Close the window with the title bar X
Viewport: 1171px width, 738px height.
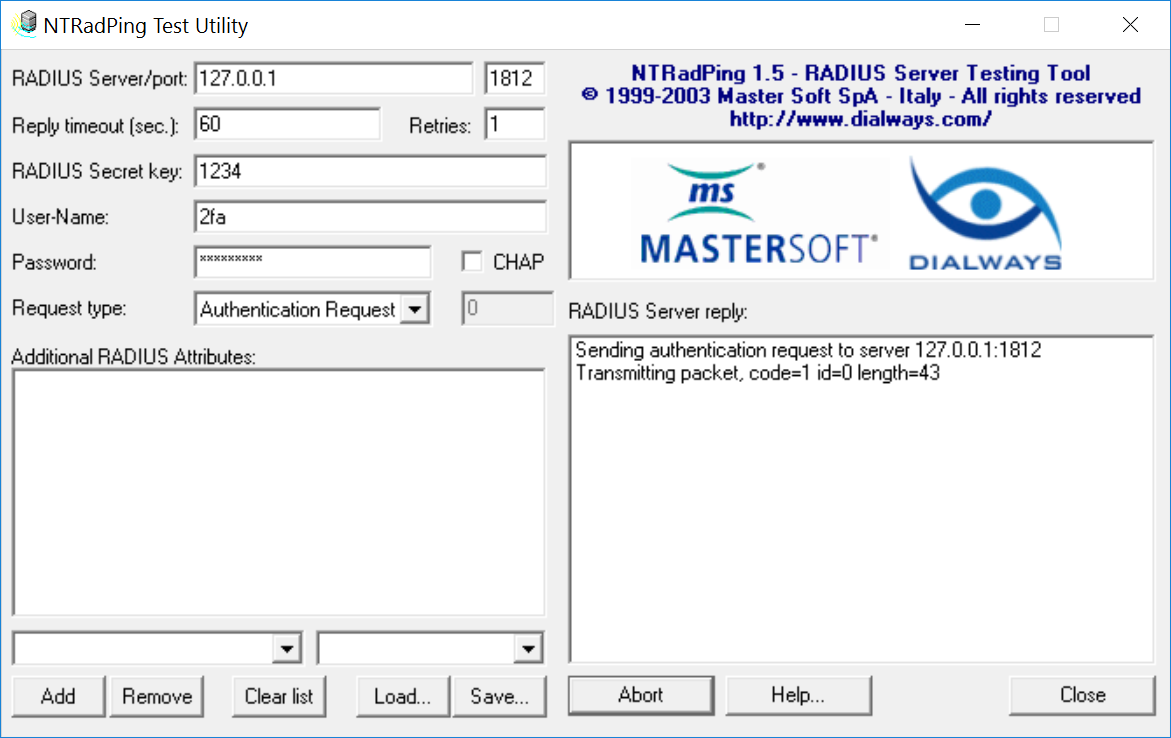click(1130, 25)
